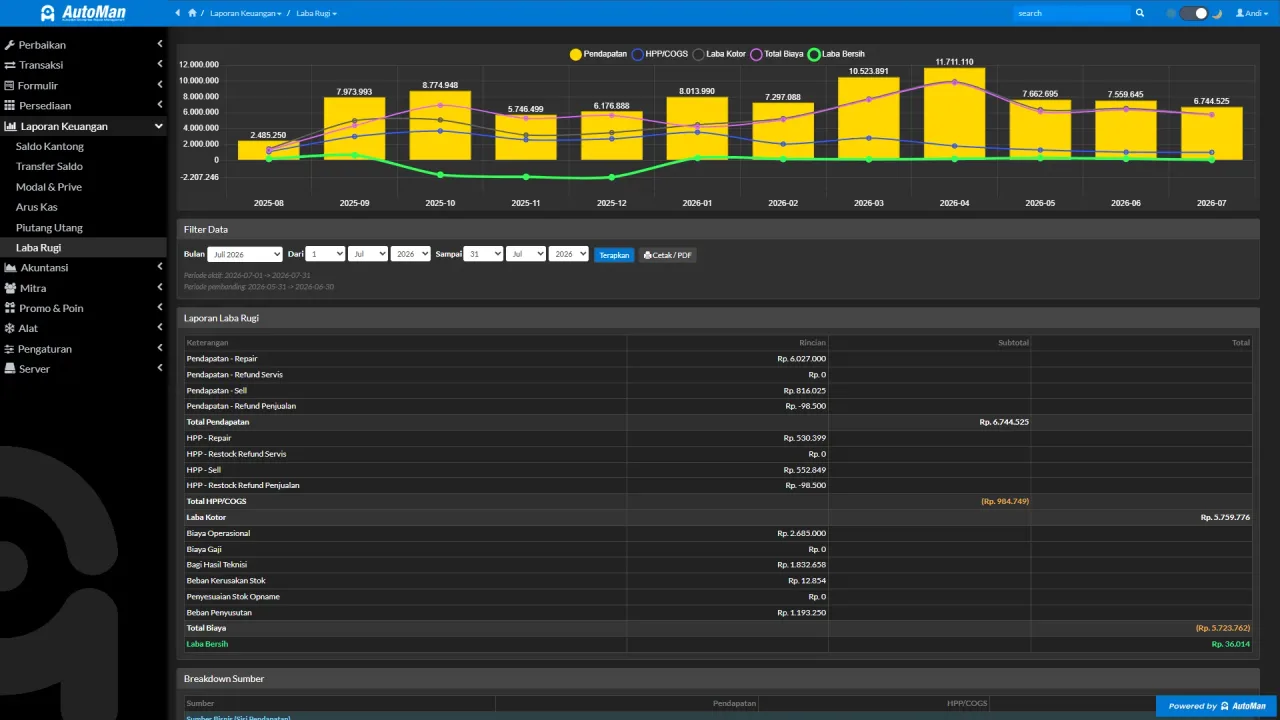This screenshot has height=720, width=1280.
Task: Click the arrows icon beside Transaksi
Action: 9,65
